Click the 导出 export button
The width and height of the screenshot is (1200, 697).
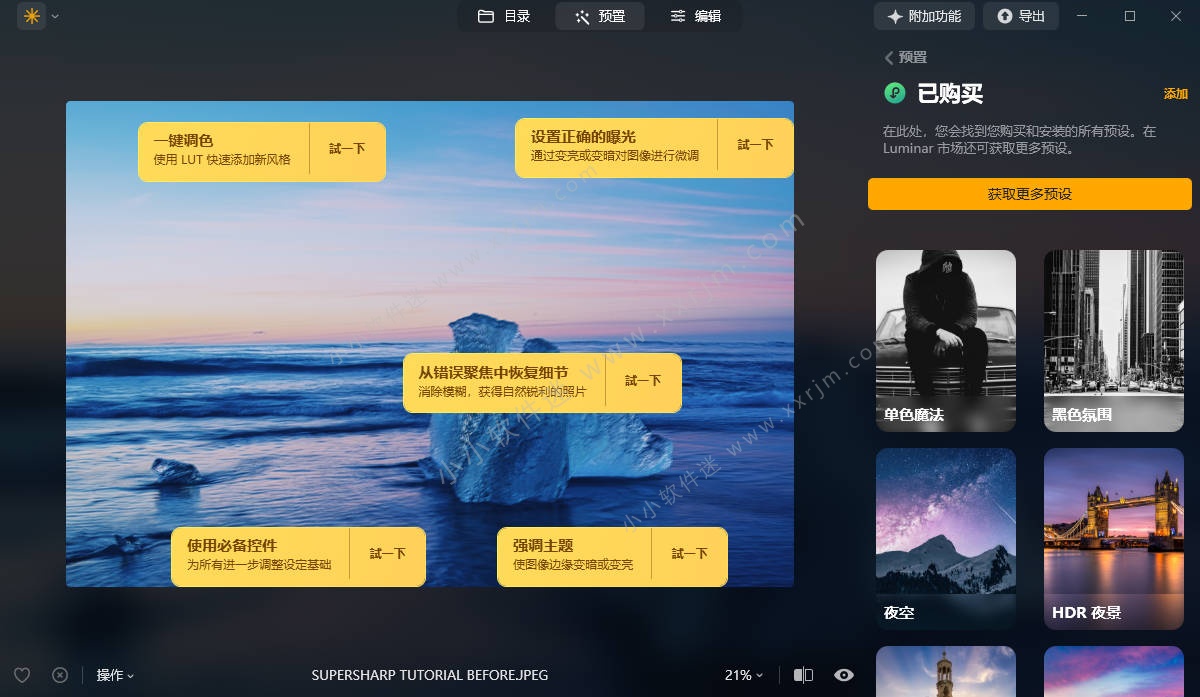click(x=1020, y=16)
